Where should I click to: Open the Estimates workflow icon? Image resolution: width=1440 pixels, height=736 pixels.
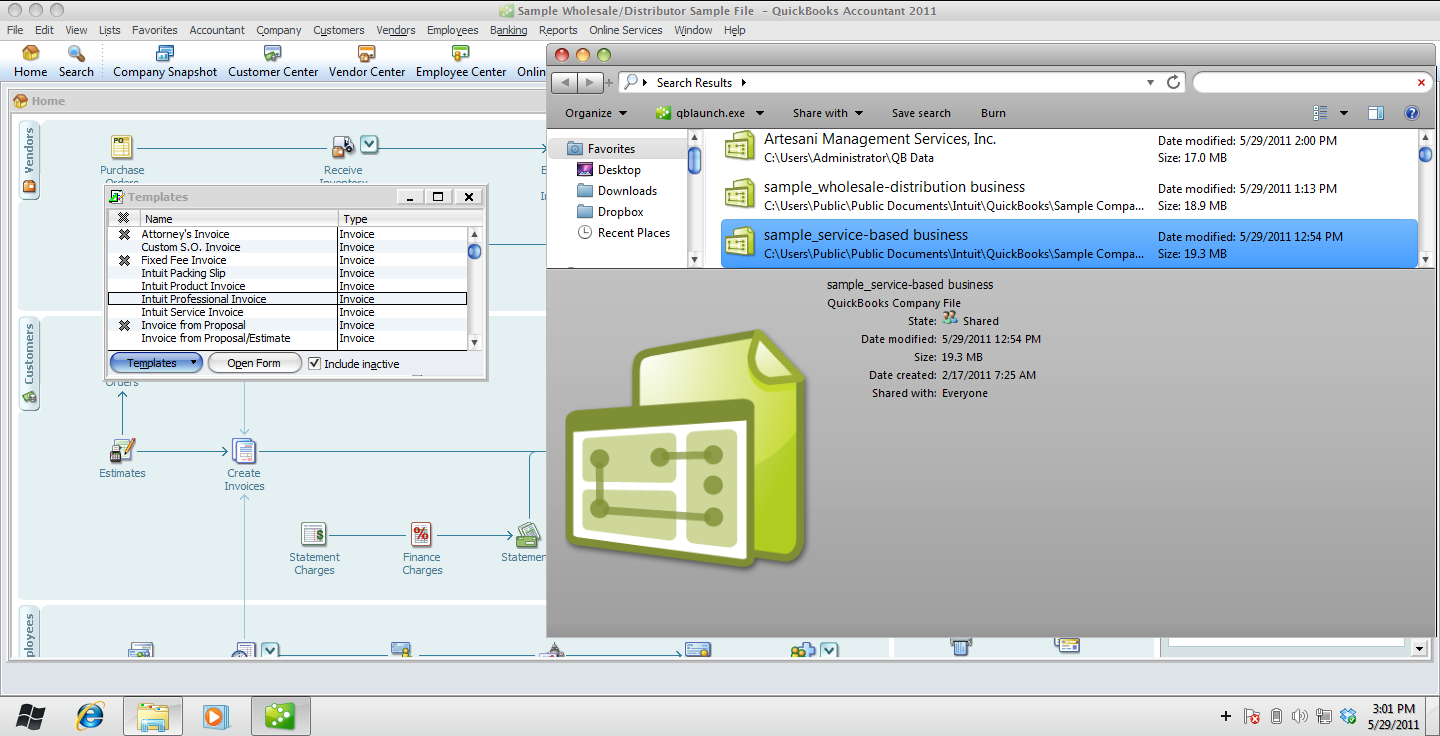(122, 451)
